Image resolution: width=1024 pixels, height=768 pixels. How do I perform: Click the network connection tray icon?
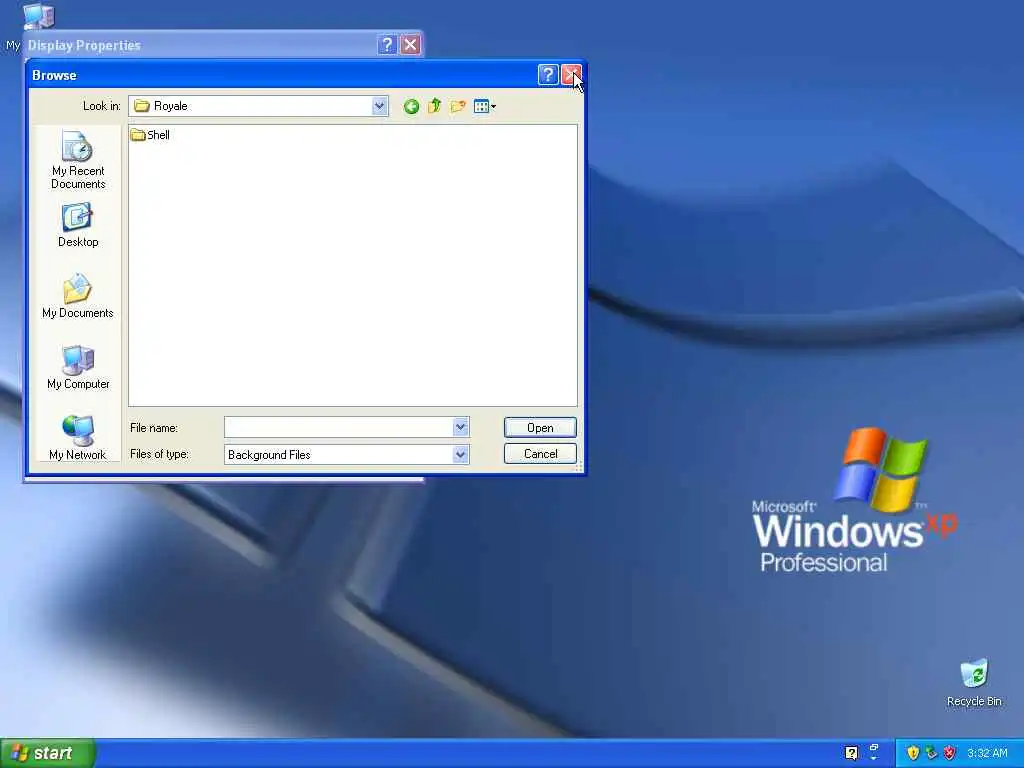931,753
